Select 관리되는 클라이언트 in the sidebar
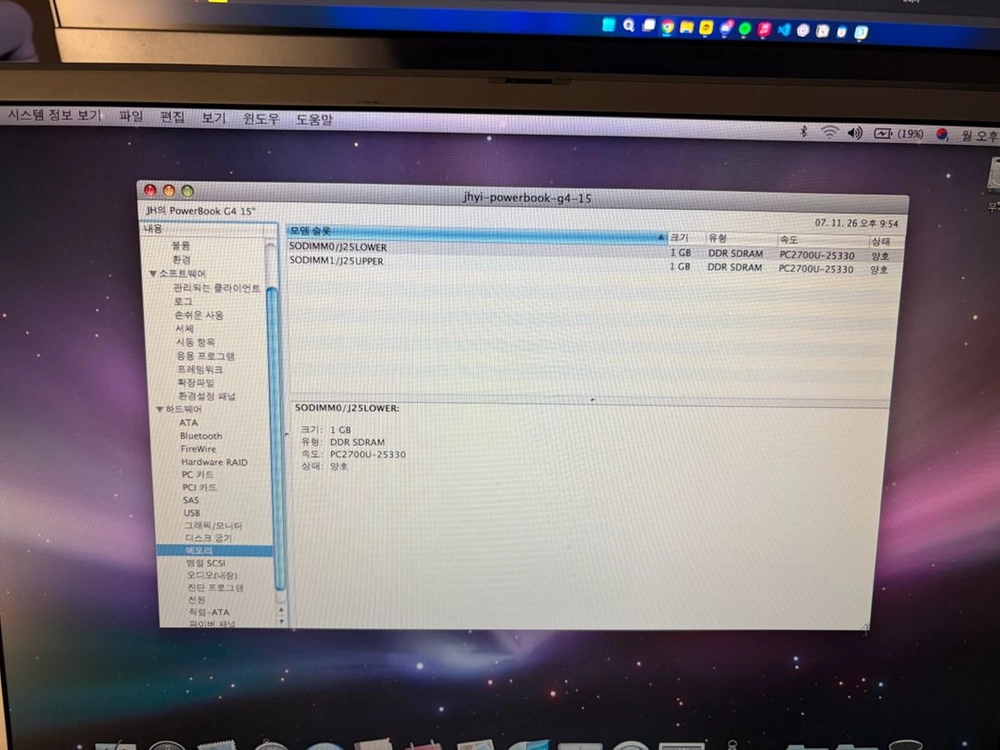This screenshot has height=750, width=1000. pyautogui.click(x=216, y=288)
